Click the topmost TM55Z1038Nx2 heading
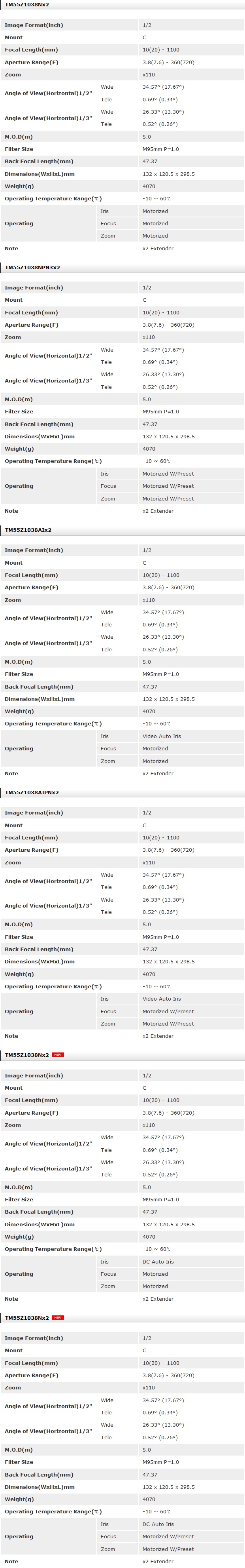 tap(27, 5)
